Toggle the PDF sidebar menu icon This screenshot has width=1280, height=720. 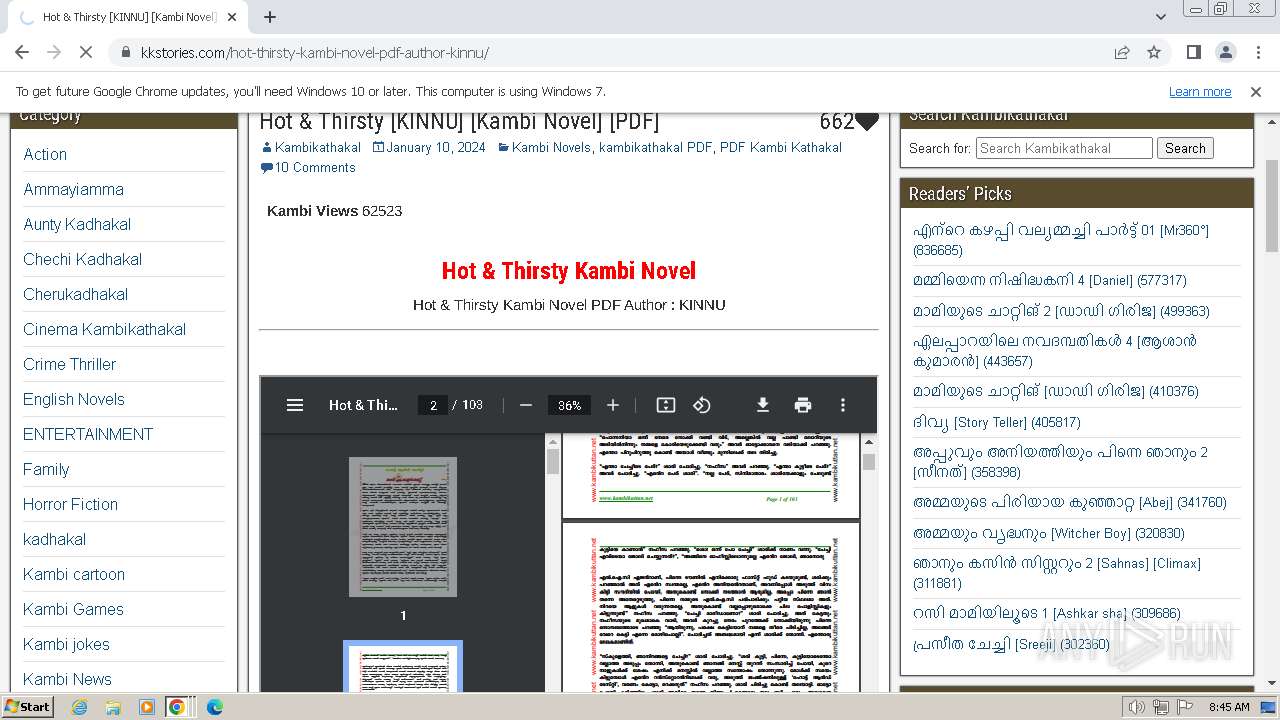pyautogui.click(x=295, y=405)
